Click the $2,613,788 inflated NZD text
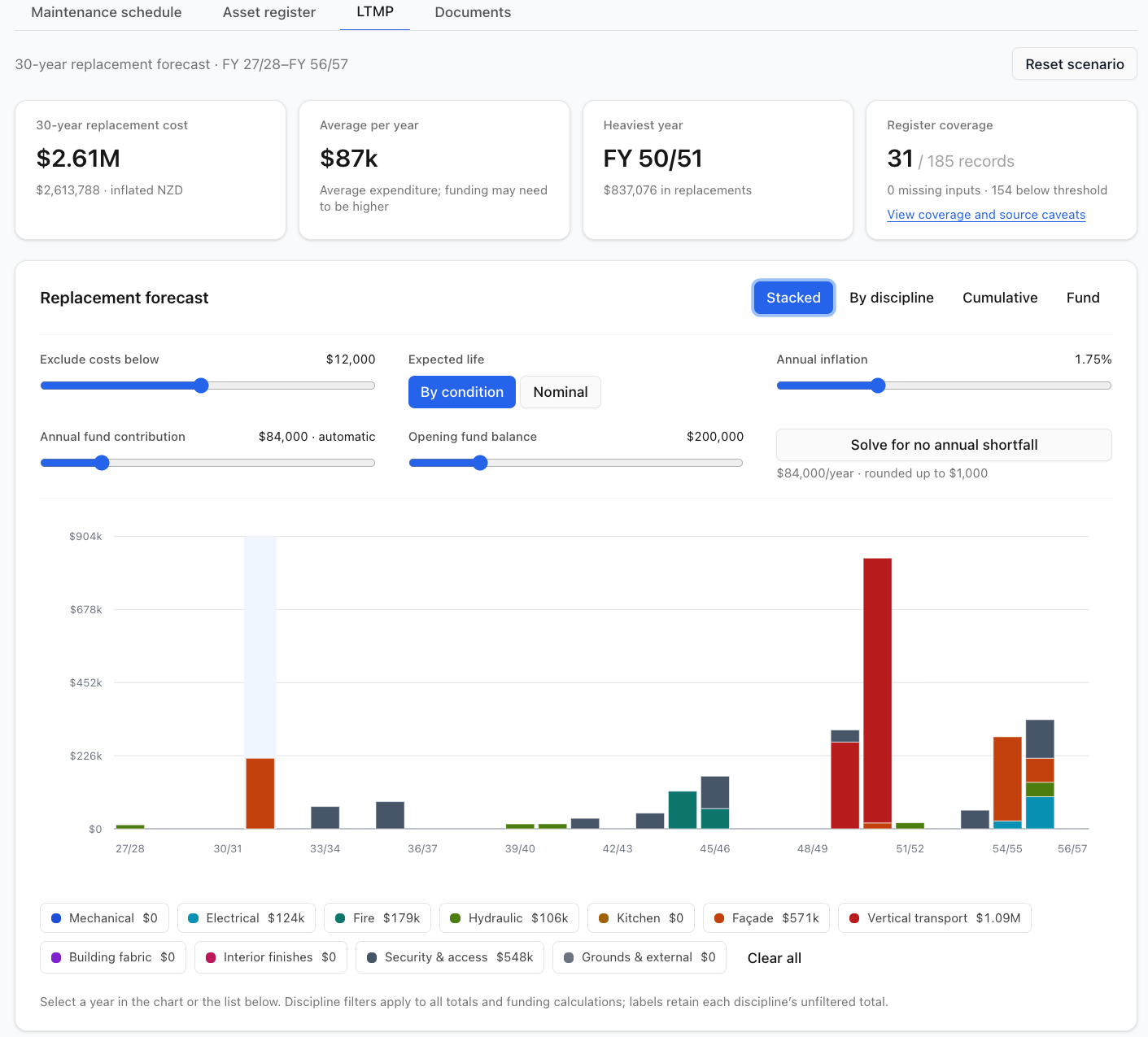Screen dimensions: 1148x1037 coord(109,190)
